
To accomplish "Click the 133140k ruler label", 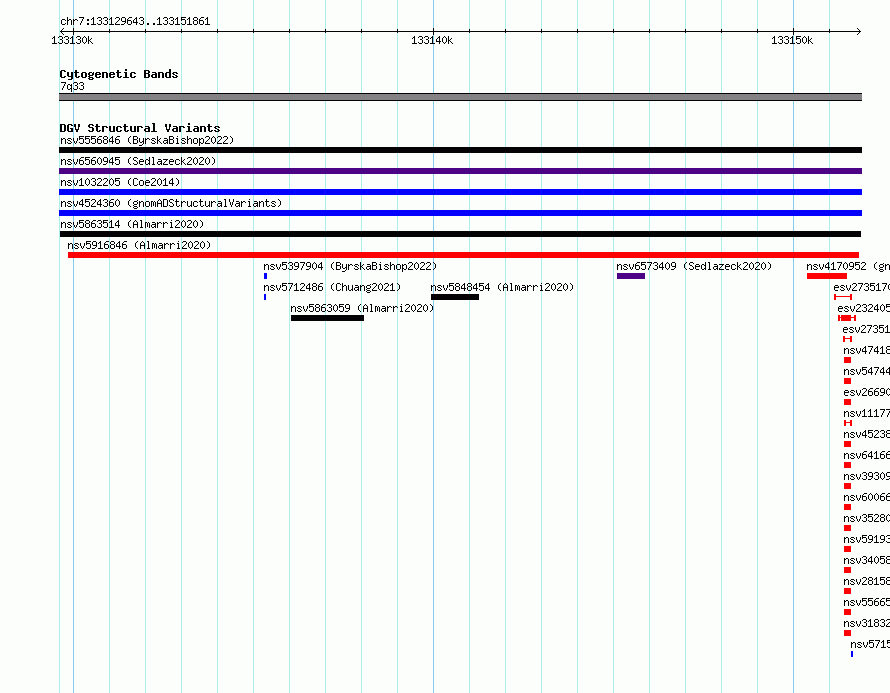I will [432, 40].
